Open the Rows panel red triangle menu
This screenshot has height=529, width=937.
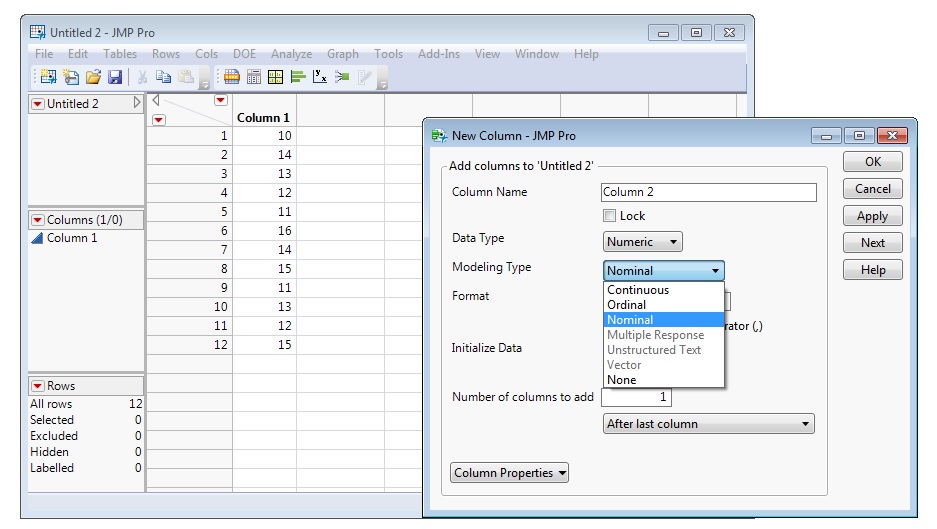(38, 386)
